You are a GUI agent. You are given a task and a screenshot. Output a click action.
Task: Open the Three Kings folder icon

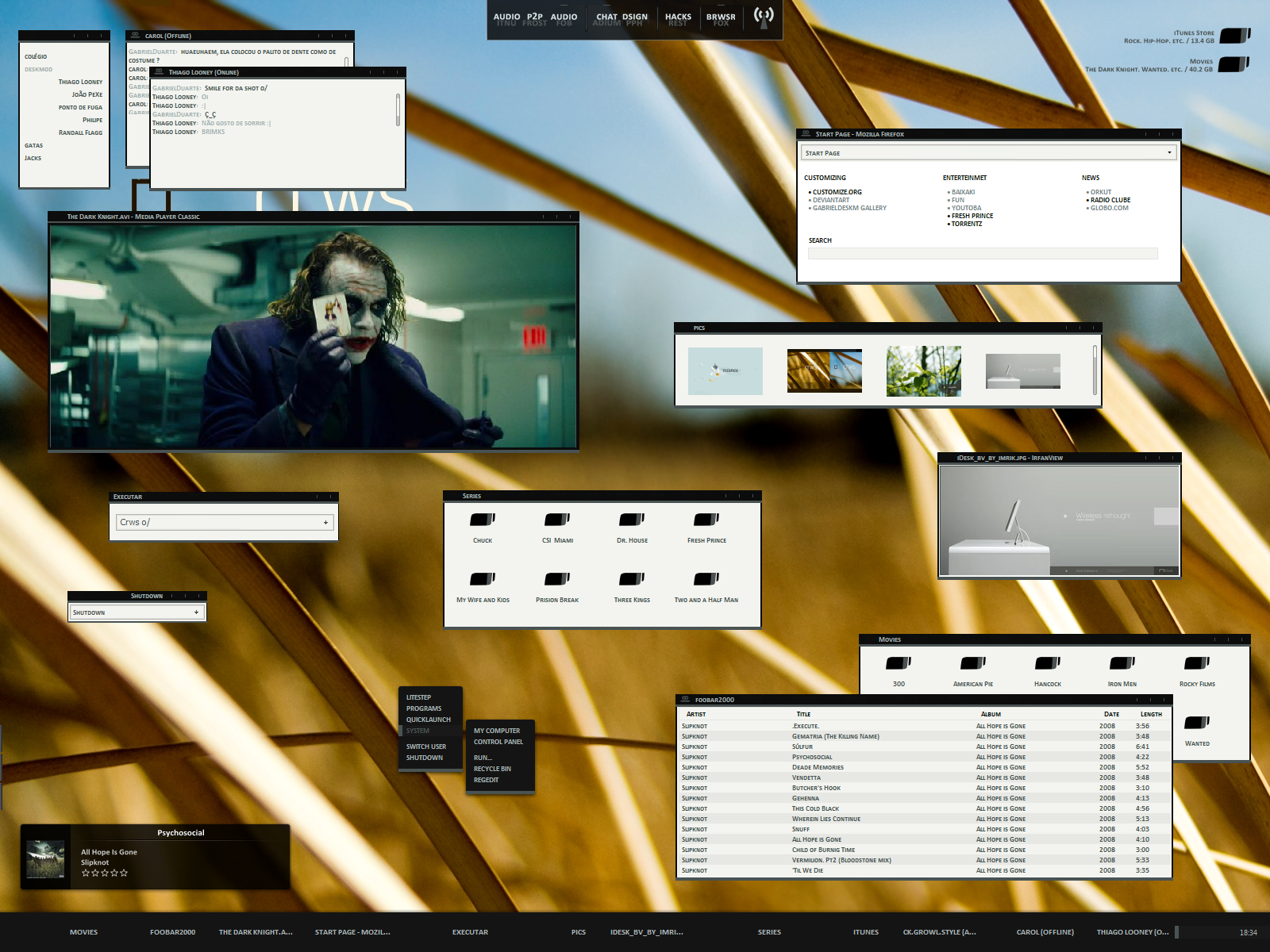click(x=632, y=579)
